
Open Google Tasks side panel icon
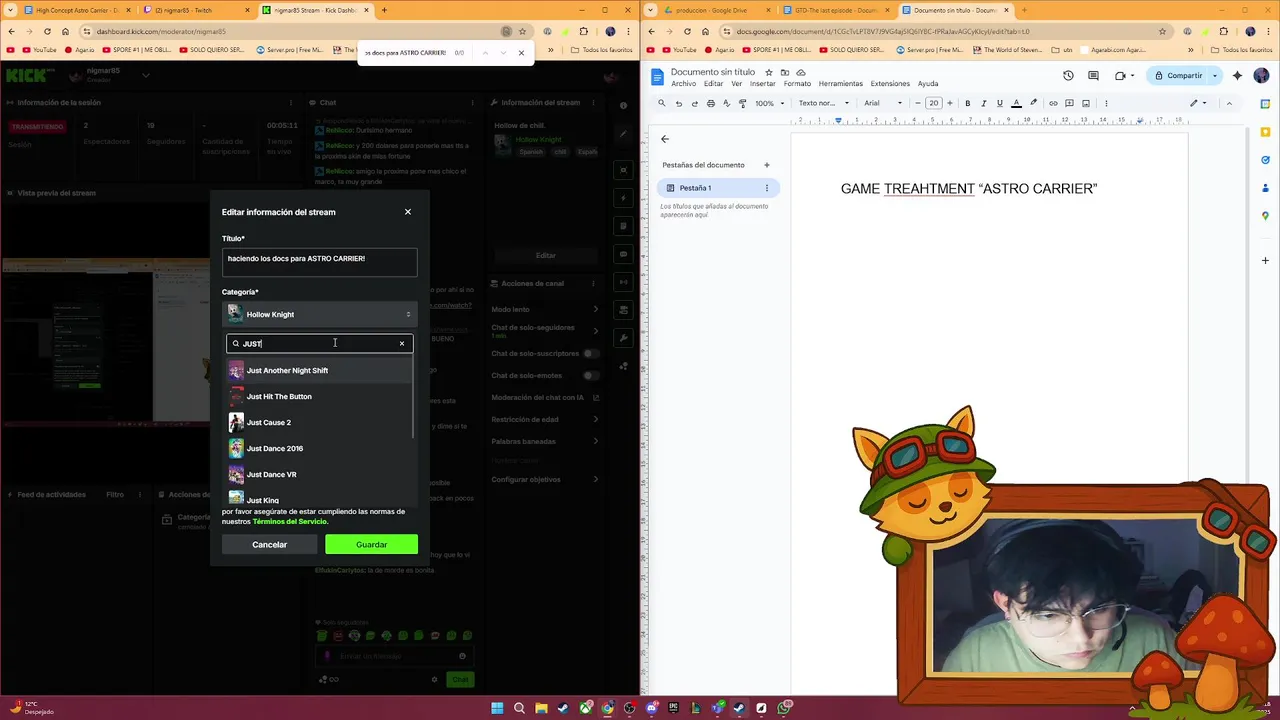pos(1265,160)
